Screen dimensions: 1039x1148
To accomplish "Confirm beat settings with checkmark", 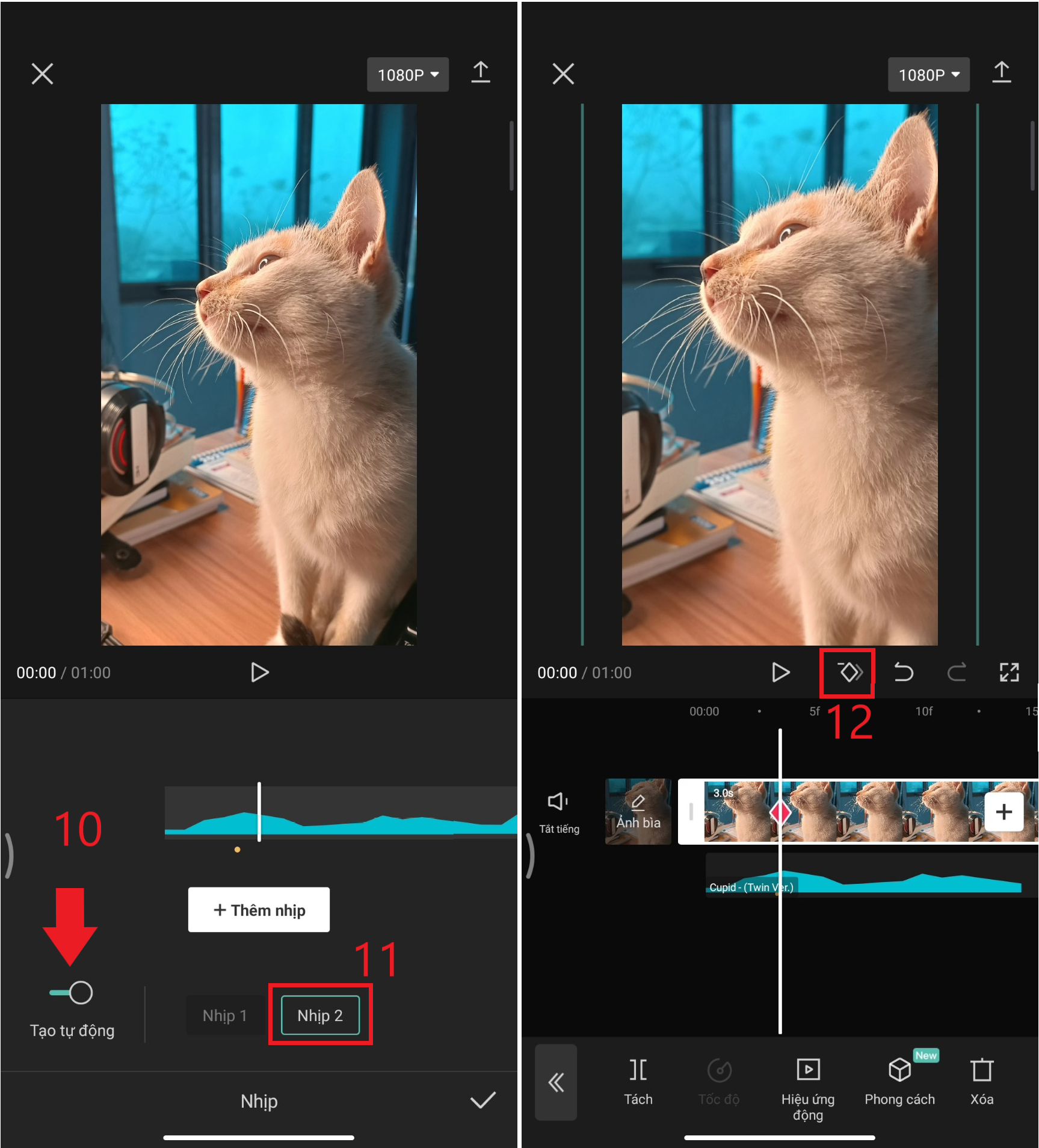I will tap(483, 1100).
